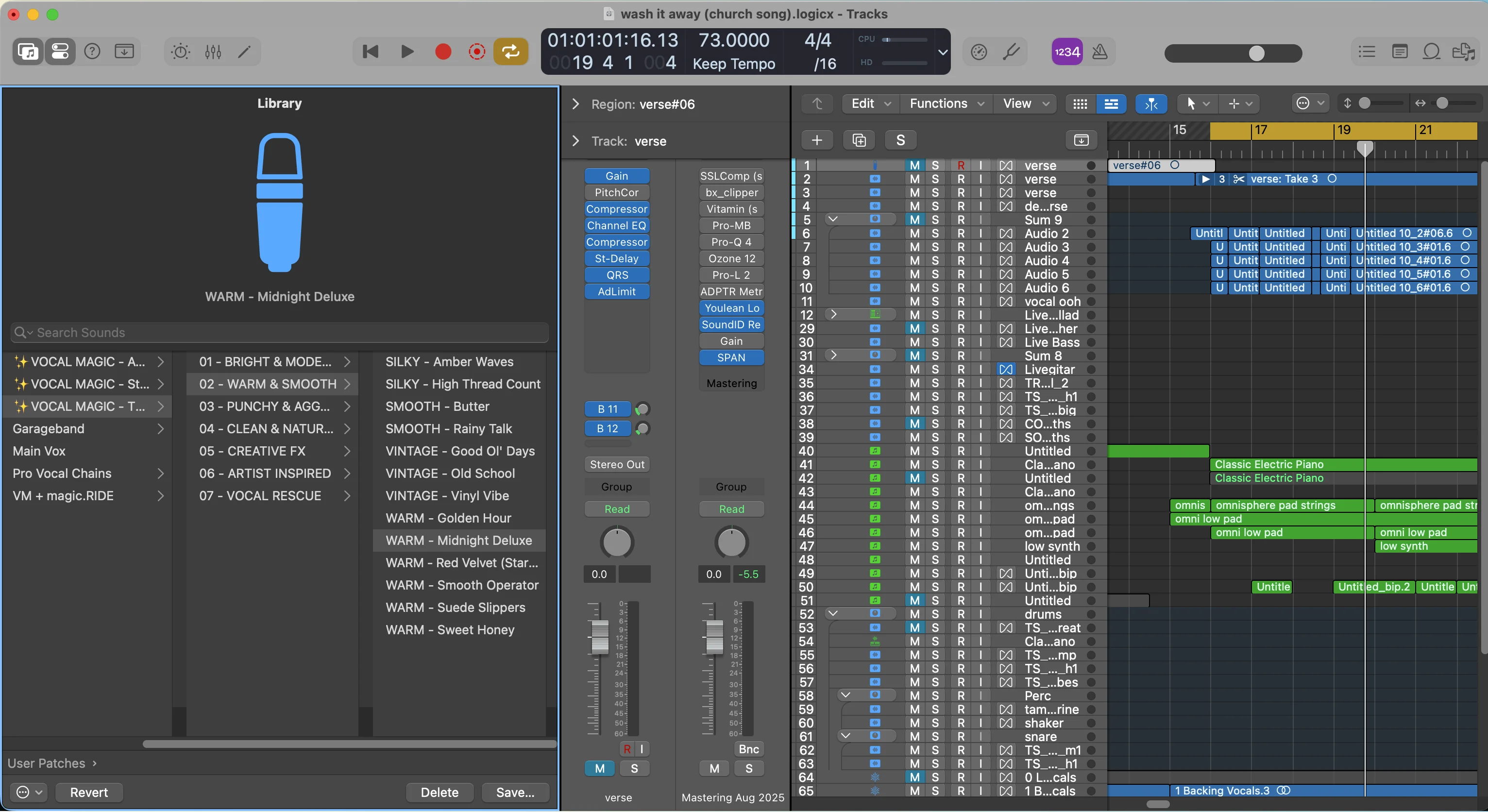Solo the Audio 2 track

935,233
